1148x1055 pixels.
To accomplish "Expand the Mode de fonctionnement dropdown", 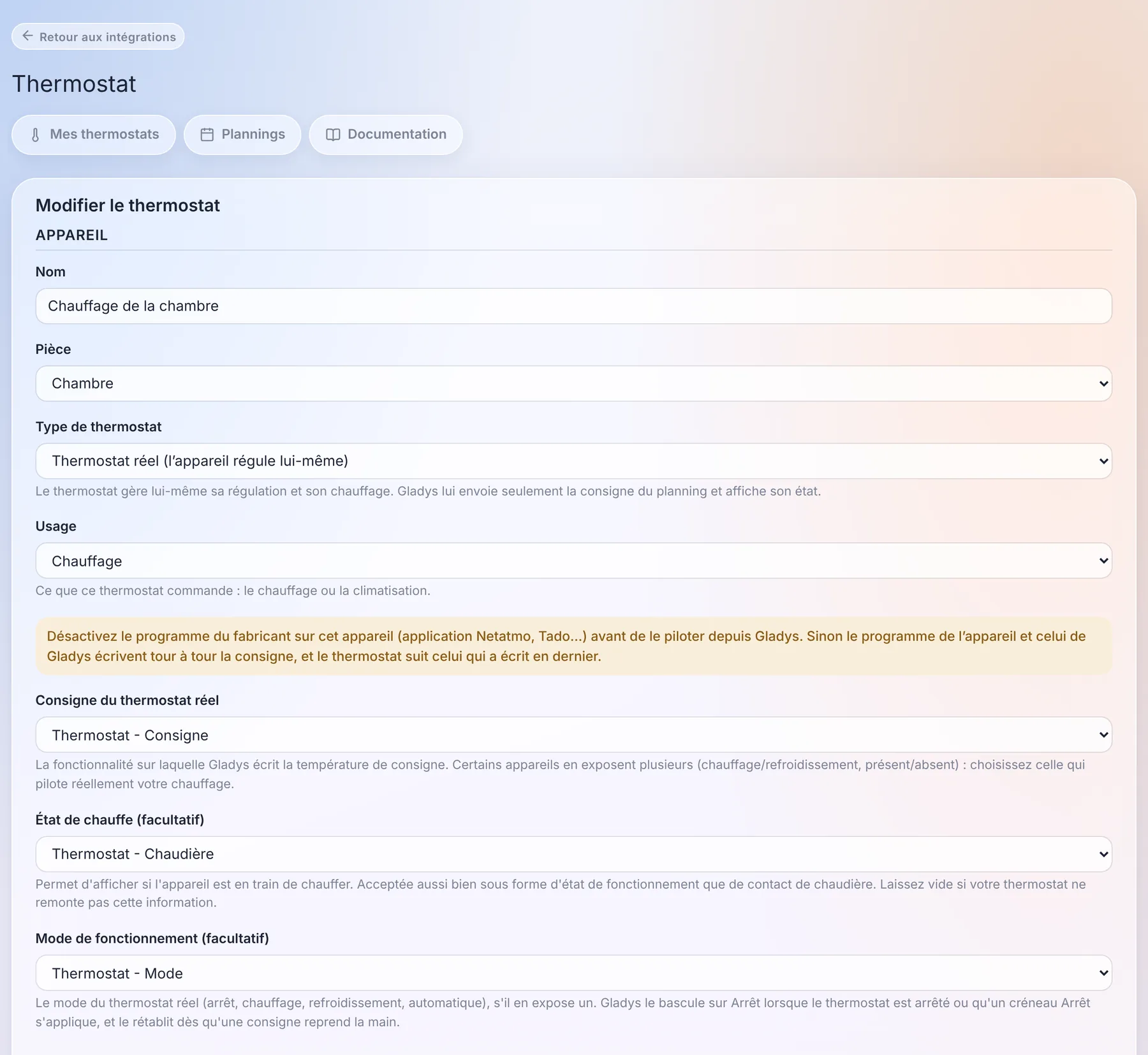I will (574, 973).
